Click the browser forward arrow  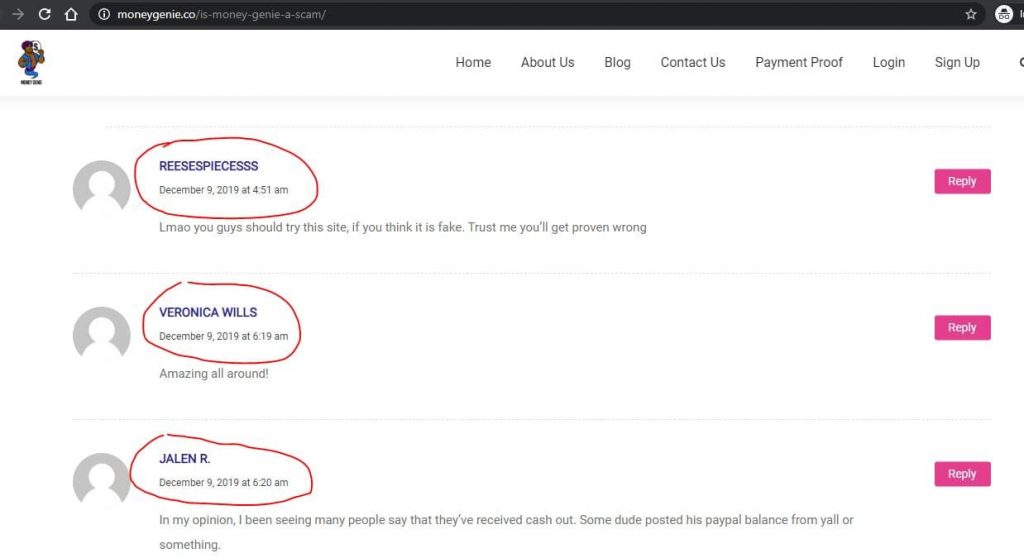tap(18, 14)
